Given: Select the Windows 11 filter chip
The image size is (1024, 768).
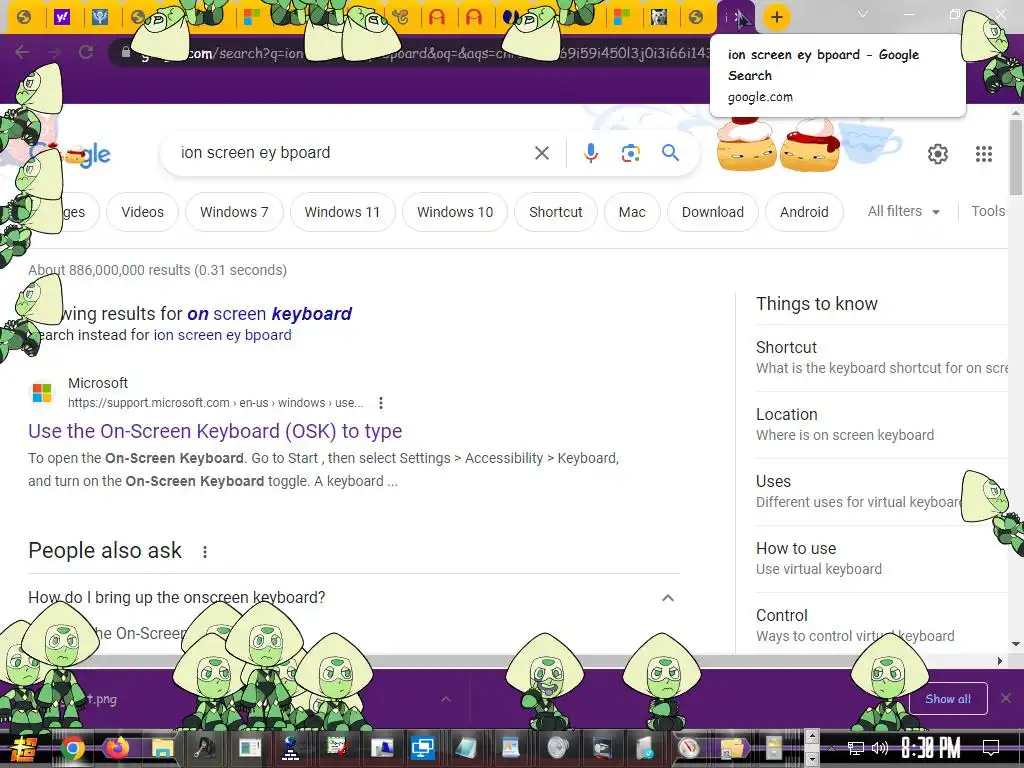Looking at the screenshot, I should (x=342, y=212).
